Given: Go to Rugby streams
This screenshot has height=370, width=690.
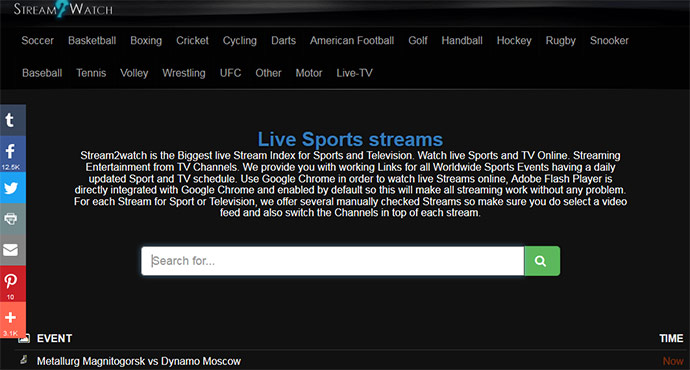Looking at the screenshot, I should tap(561, 40).
